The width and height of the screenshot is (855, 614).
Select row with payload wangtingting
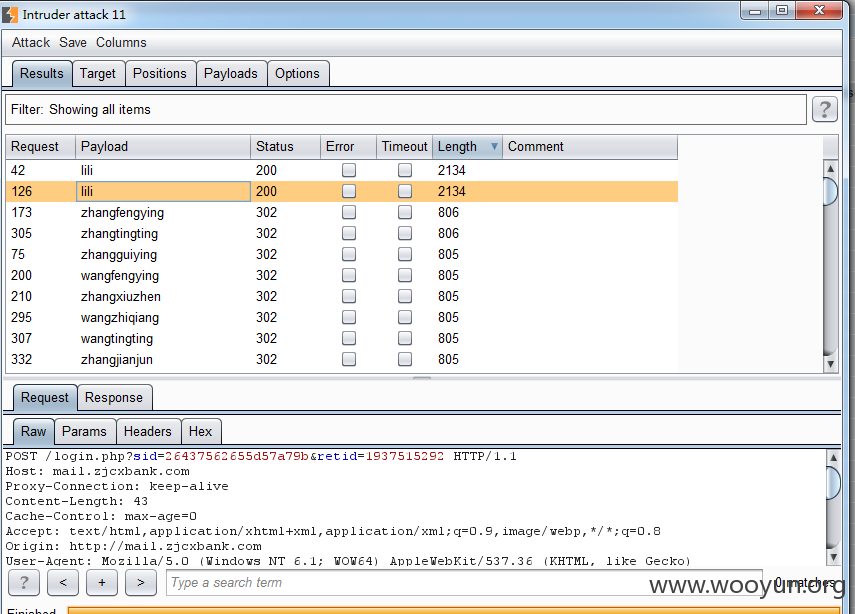coord(342,338)
